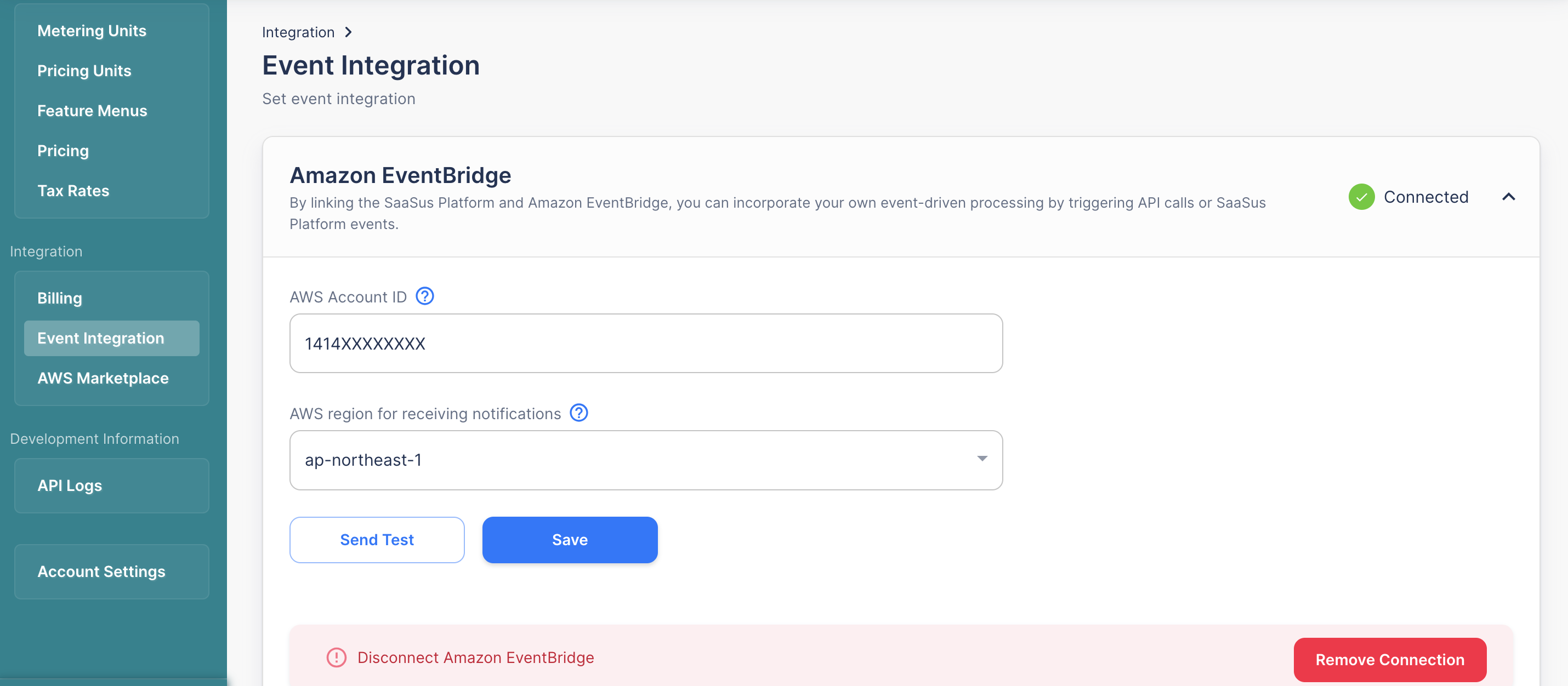
Task: Open Feature Menus in sidebar
Action: (x=92, y=111)
